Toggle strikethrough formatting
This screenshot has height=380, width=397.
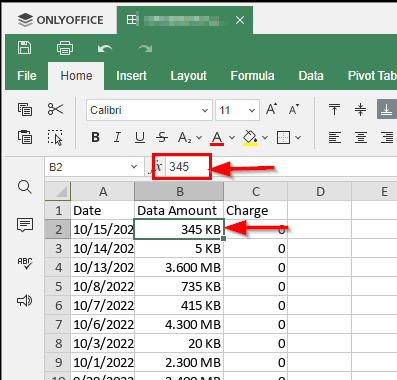point(162,137)
